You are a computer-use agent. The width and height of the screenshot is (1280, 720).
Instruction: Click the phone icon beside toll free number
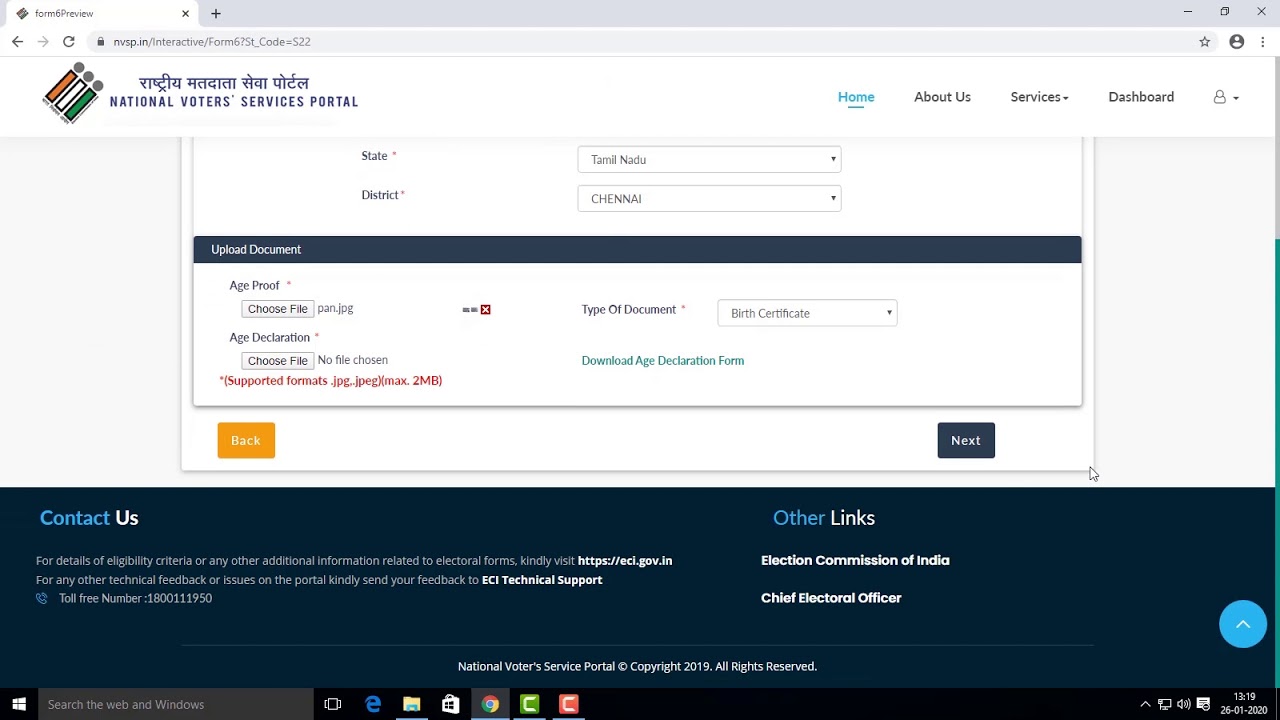pyautogui.click(x=42, y=598)
